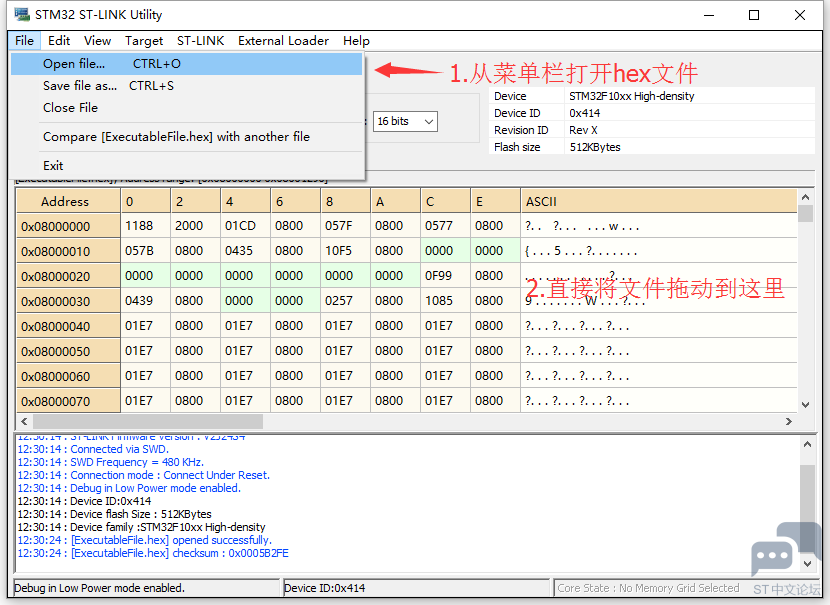Click memory cell value 0F99
830x605 pixels.
tap(445, 276)
